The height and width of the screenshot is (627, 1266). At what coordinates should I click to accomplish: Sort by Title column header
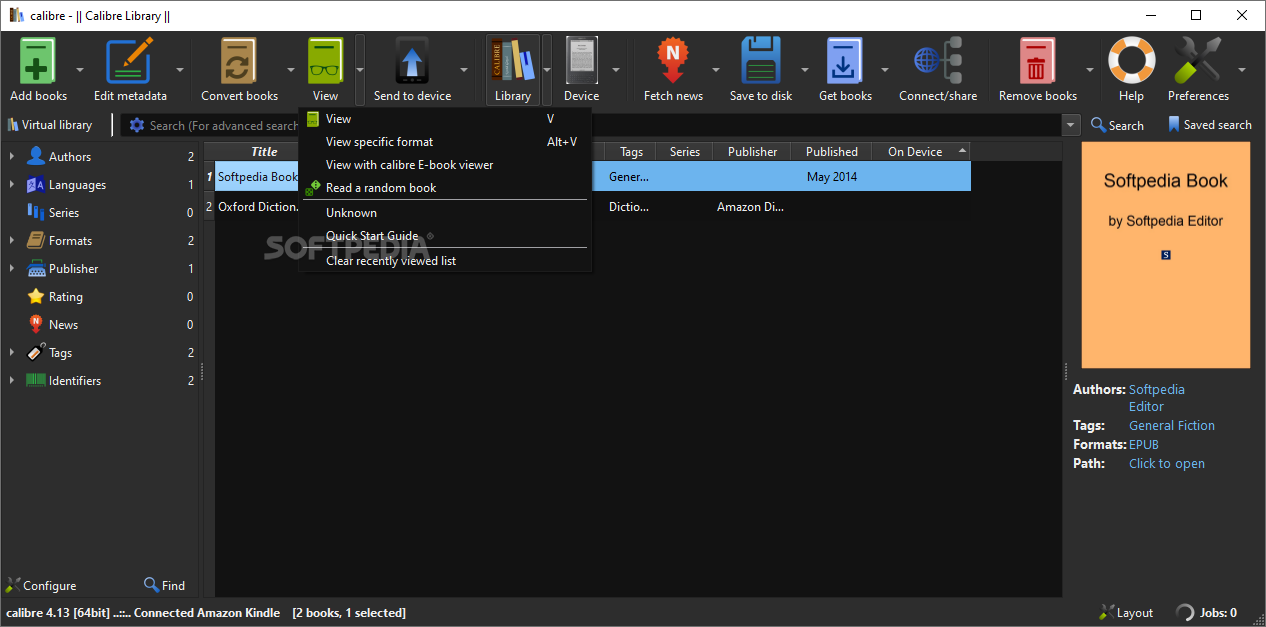[264, 152]
